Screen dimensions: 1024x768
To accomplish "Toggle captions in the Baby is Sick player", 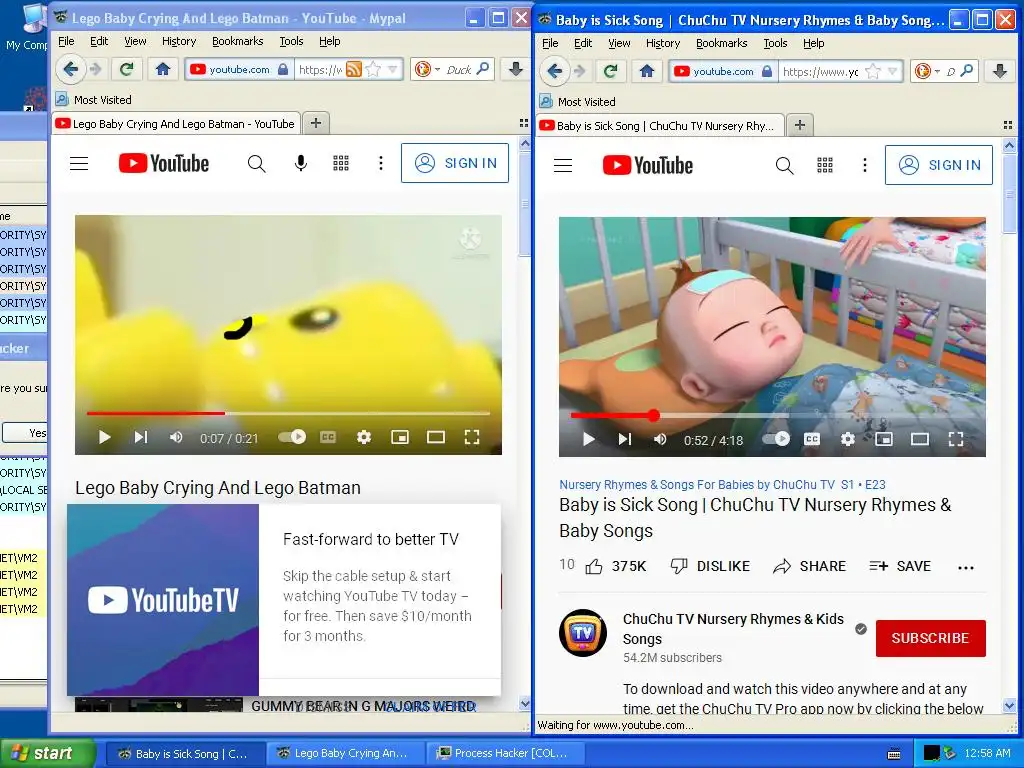I will pos(812,439).
